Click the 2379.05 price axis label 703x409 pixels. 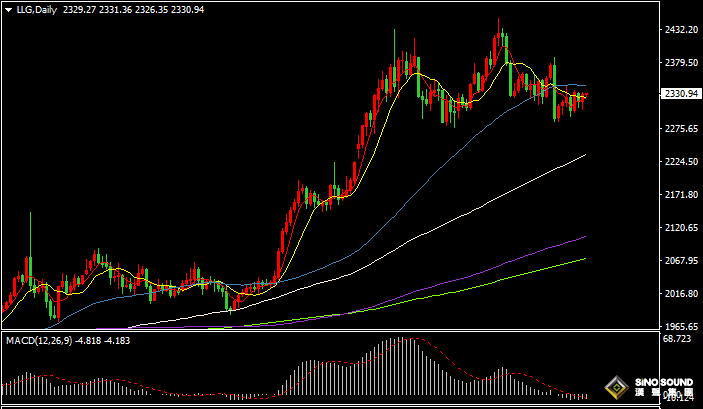point(680,63)
